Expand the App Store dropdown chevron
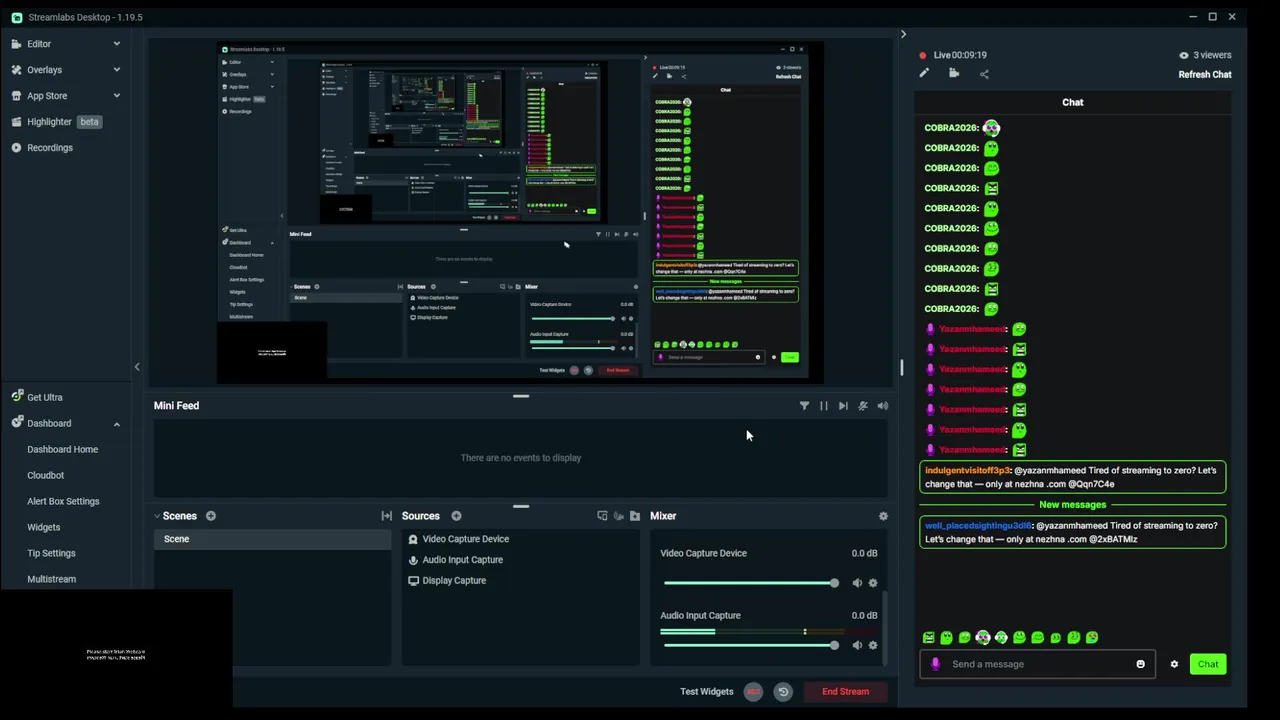The image size is (1280, 720). (116, 96)
